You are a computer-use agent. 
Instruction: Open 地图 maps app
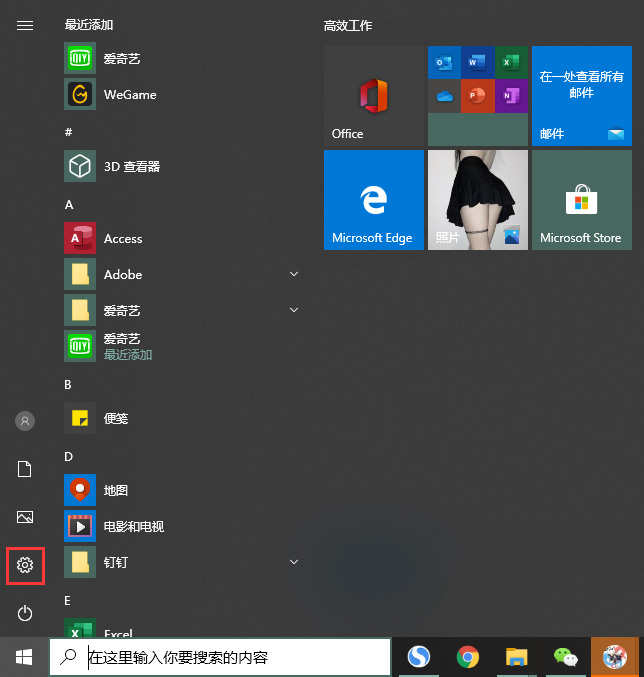tap(181, 490)
